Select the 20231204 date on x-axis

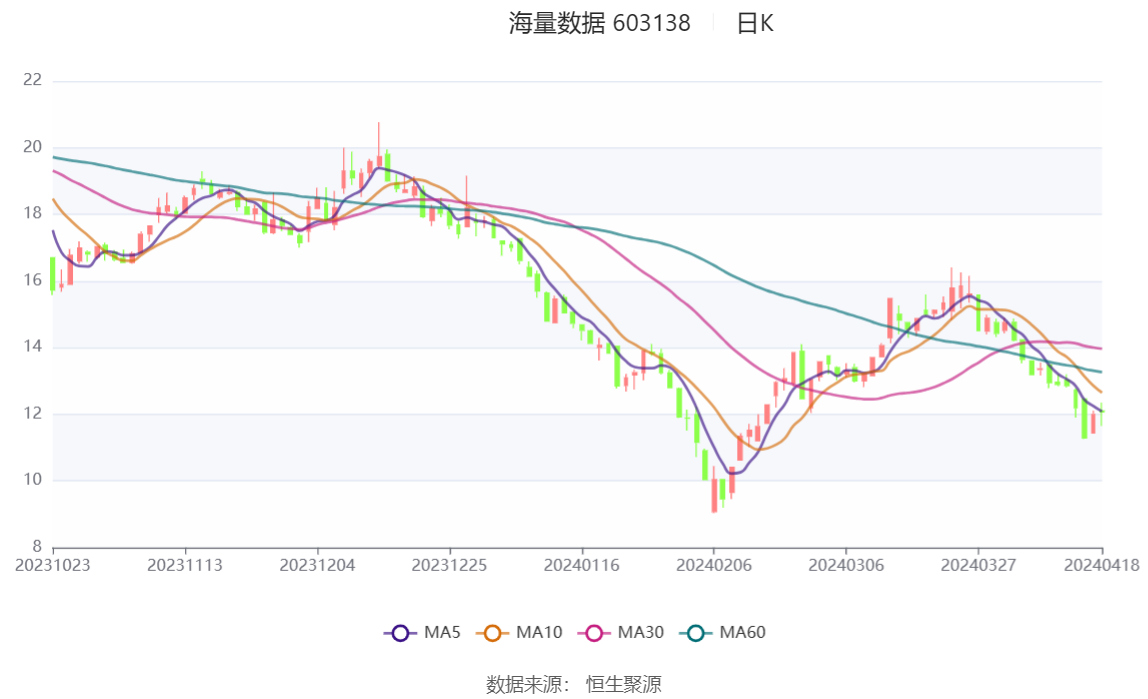coord(318,565)
